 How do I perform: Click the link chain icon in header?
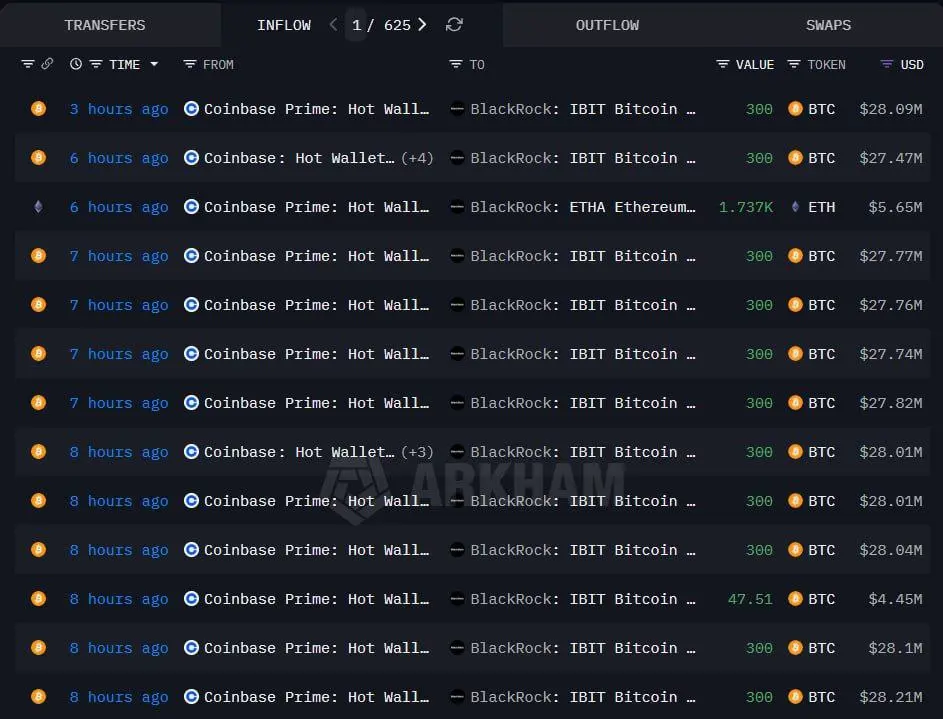(x=48, y=64)
